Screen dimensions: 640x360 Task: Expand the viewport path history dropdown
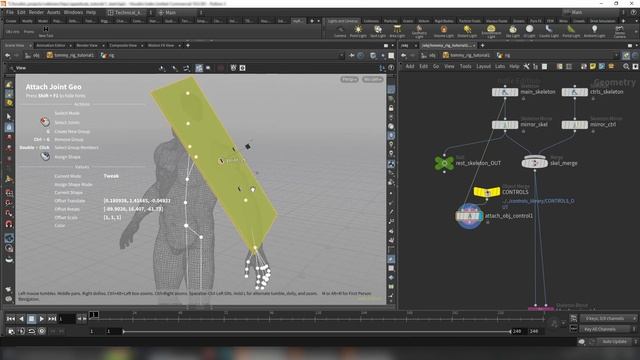(x=342, y=55)
